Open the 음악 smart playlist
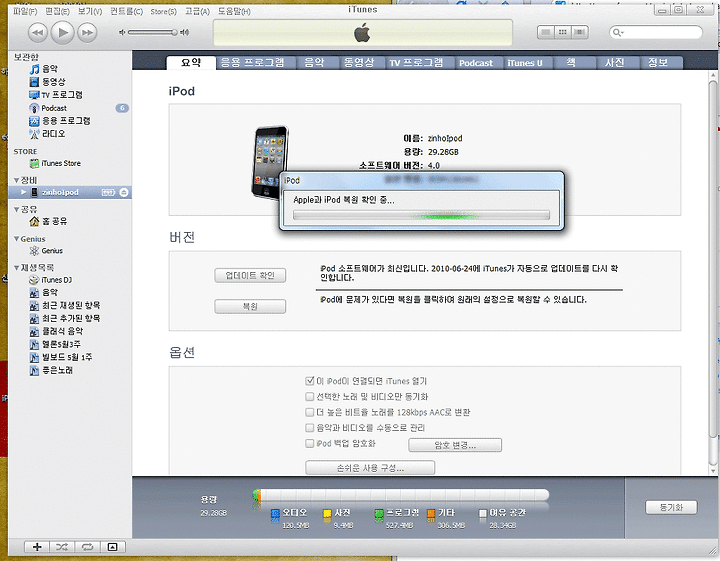The height and width of the screenshot is (561, 720). (50, 292)
